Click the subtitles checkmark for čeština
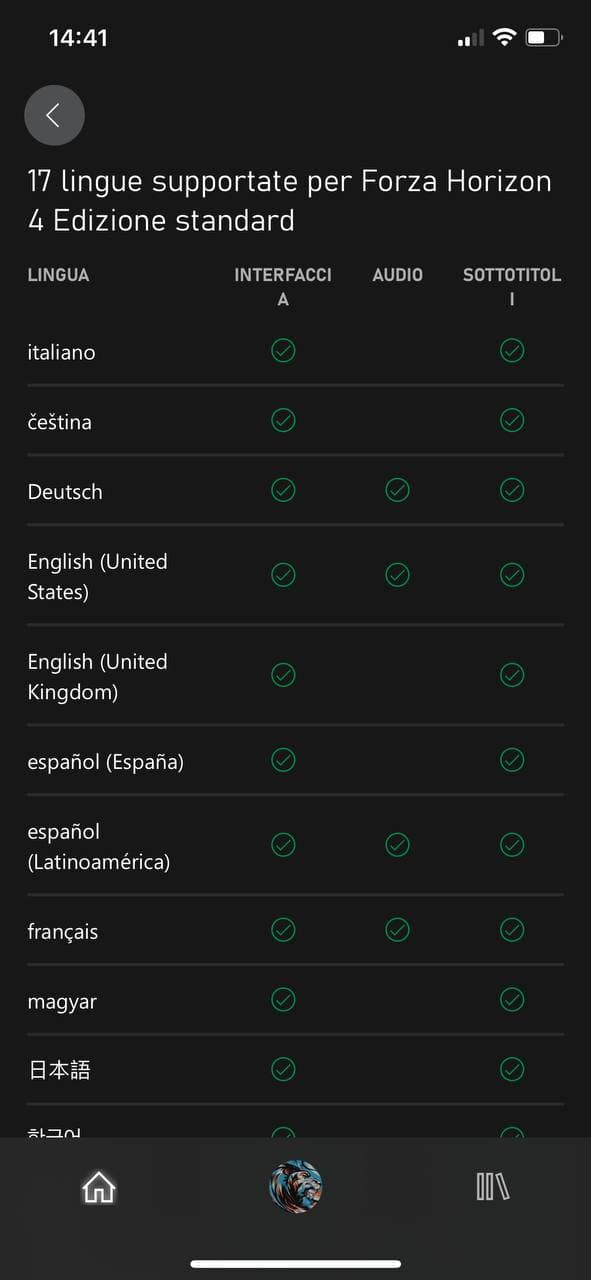Screen dimensions: 591x1280 click(x=512, y=420)
